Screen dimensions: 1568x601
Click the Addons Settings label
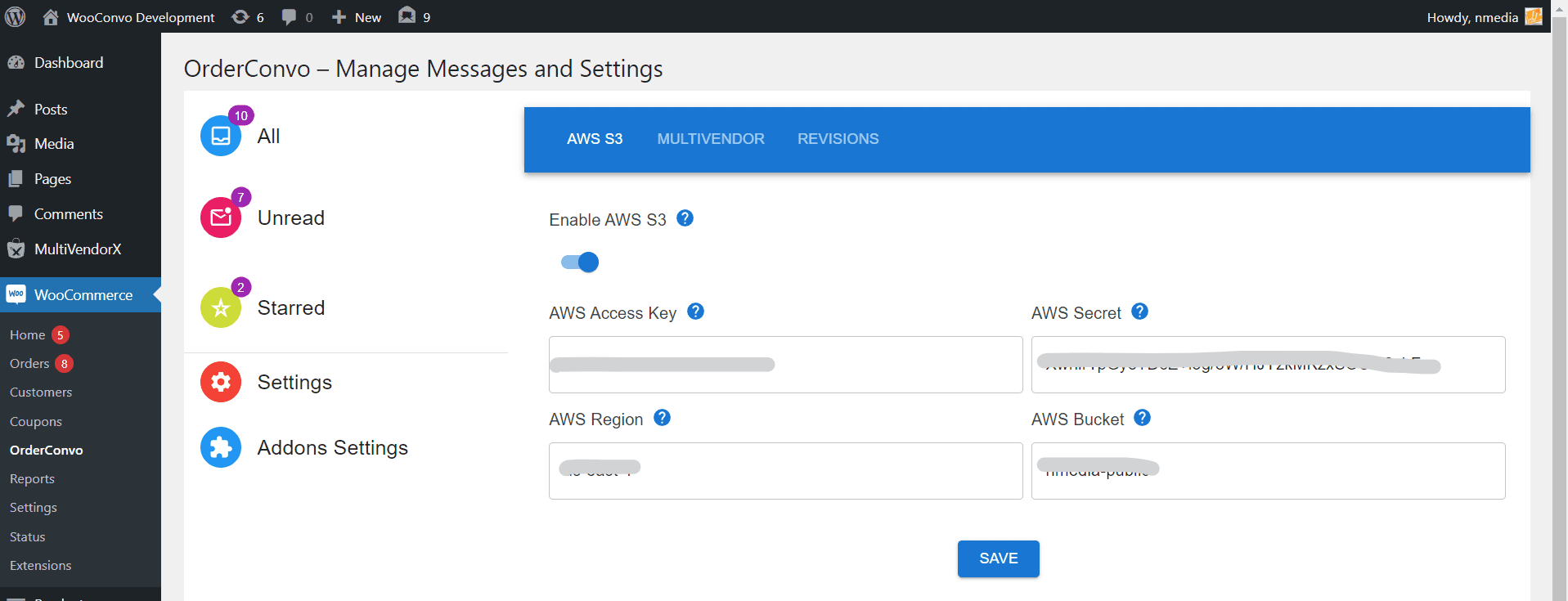(x=333, y=448)
